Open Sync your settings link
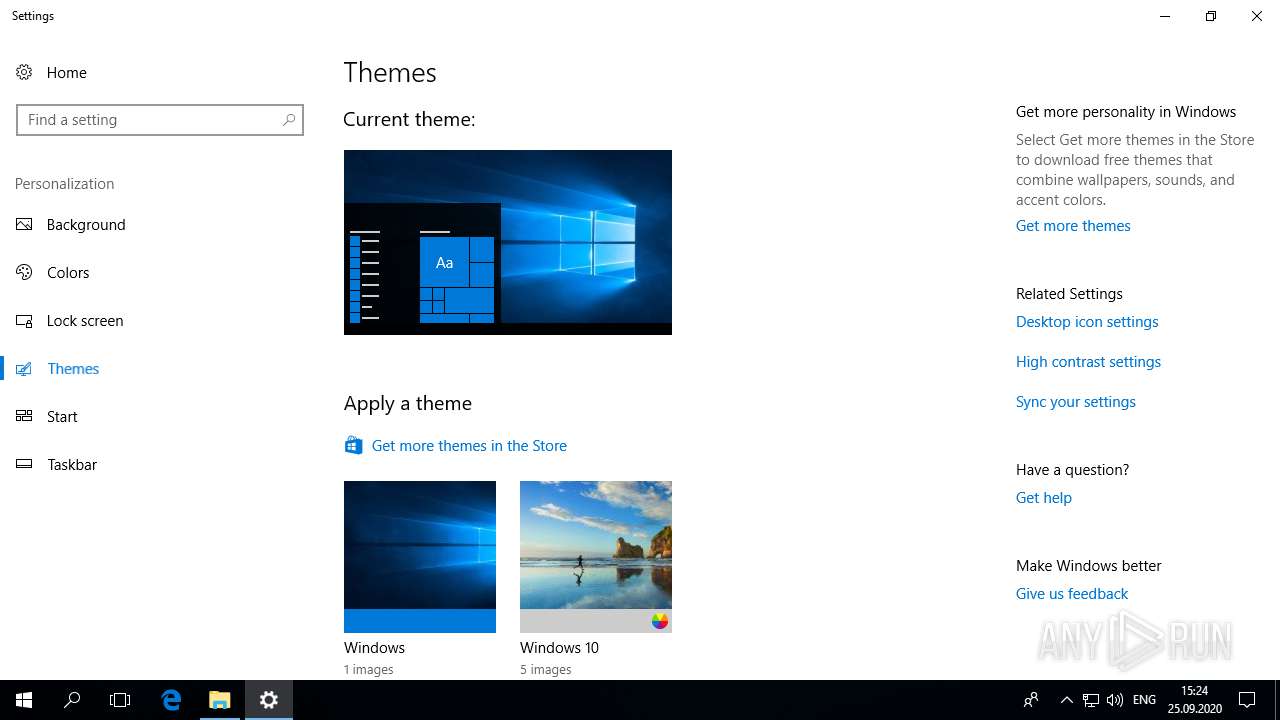Screen dimensions: 1280x720 tap(1076, 402)
